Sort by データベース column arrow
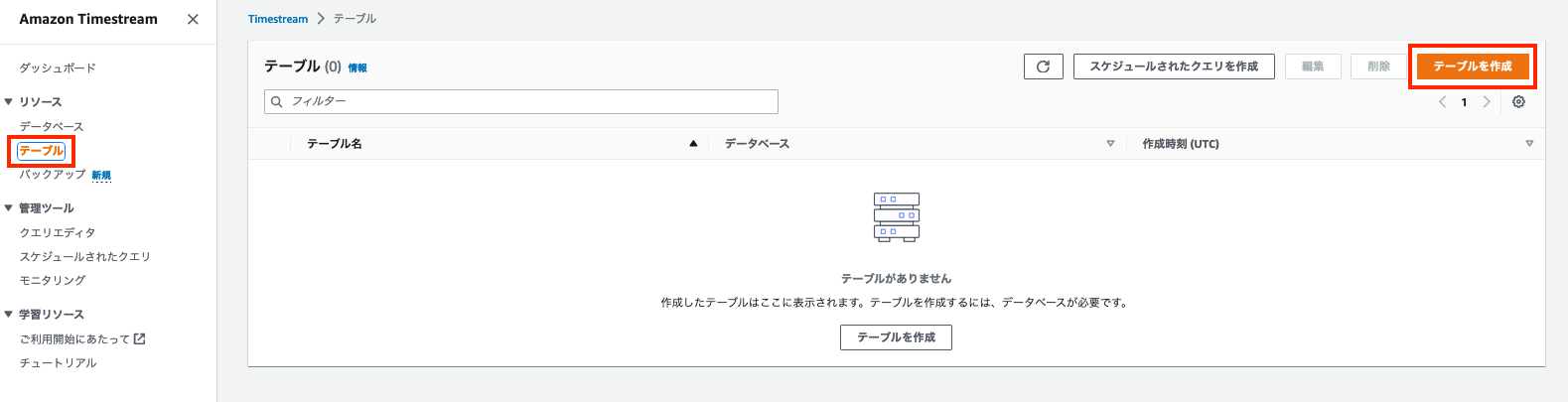 coord(1110,144)
